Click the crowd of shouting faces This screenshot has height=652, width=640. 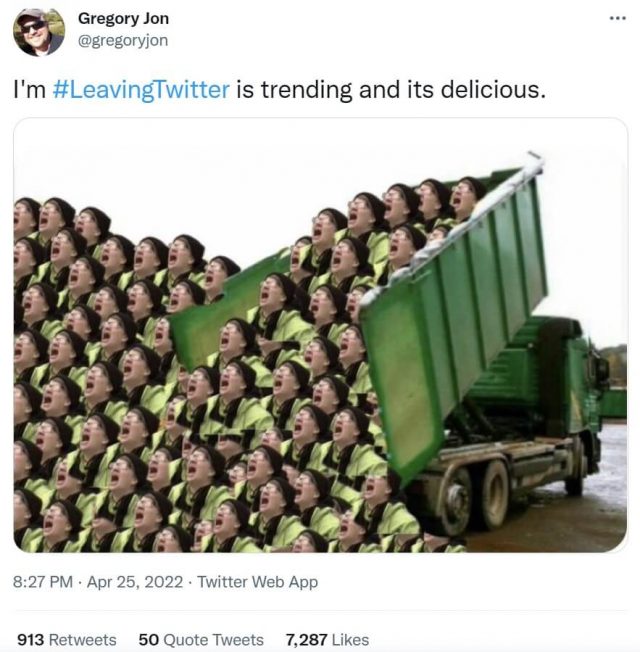point(150,400)
